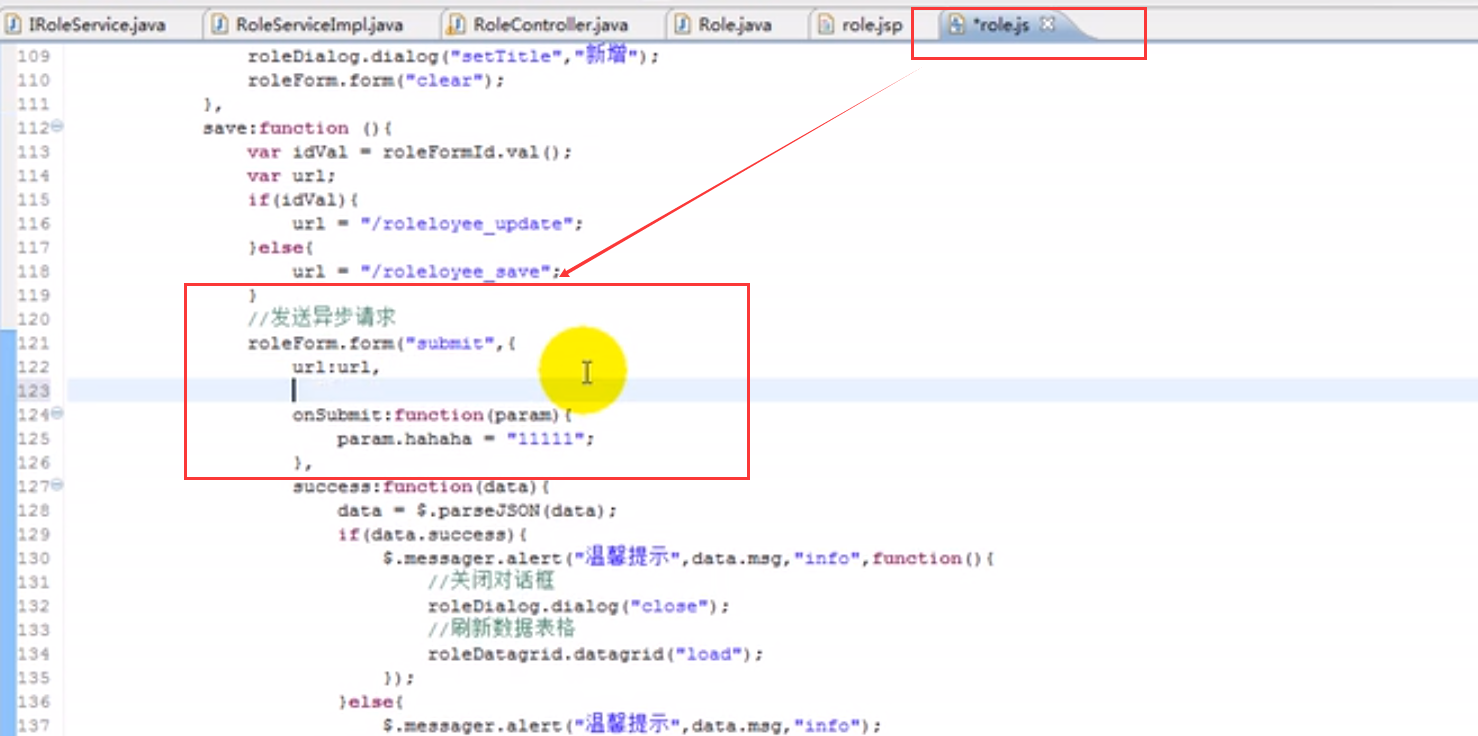Click the Java file icon on RoleServiceImpl.java tab

pyautogui.click(x=220, y=25)
